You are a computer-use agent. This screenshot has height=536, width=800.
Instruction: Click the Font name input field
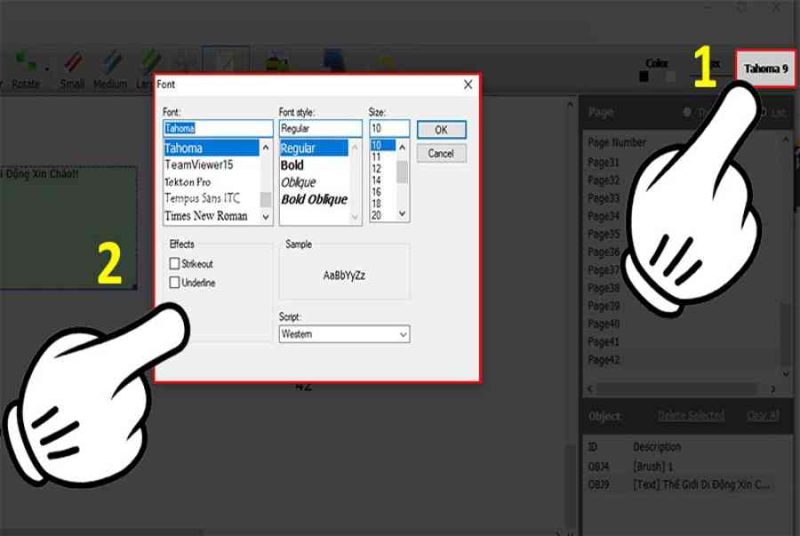click(x=218, y=128)
